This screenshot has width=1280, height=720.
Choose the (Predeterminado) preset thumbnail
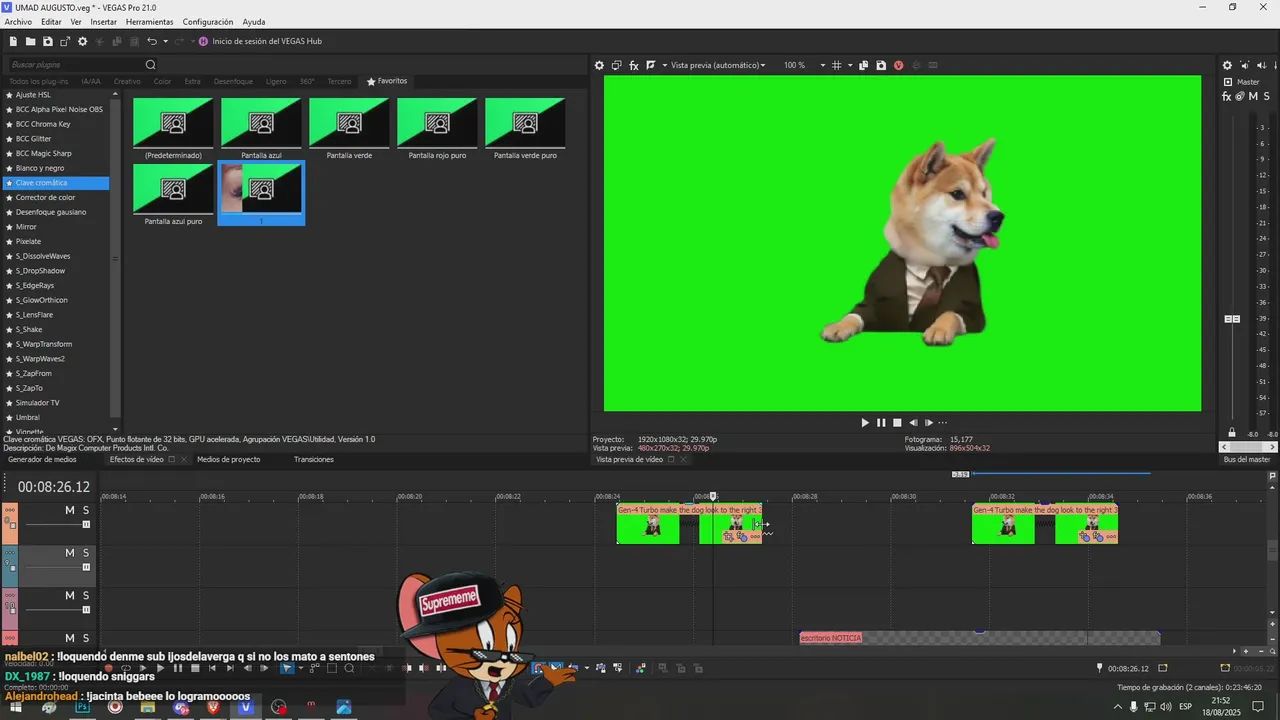[x=173, y=123]
